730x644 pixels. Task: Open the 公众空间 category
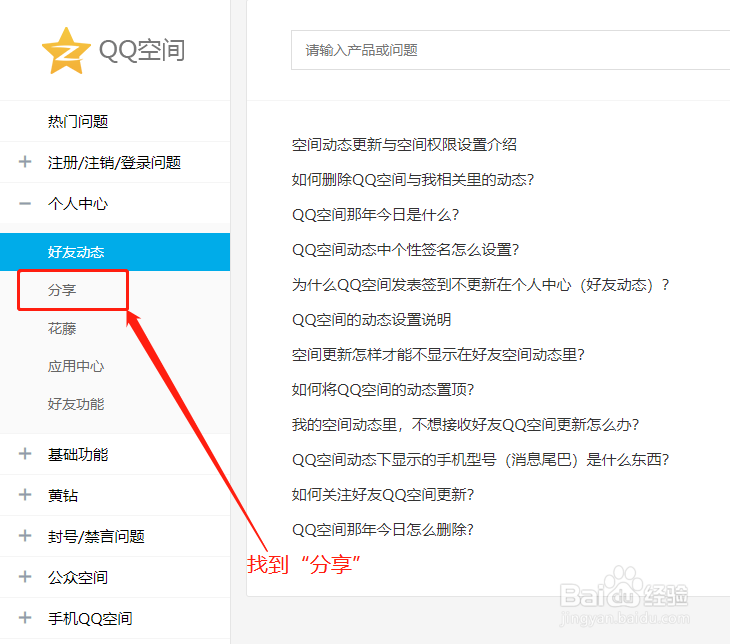coord(78,577)
